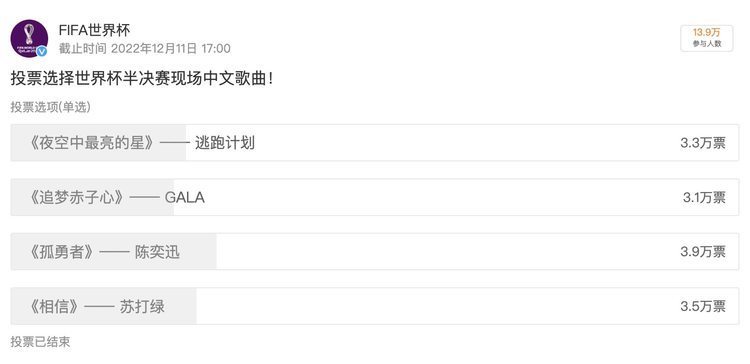This screenshot has height=364, width=750.
Task: Click the poll title about 半决赛现场中文歌曲
Action: [142, 79]
